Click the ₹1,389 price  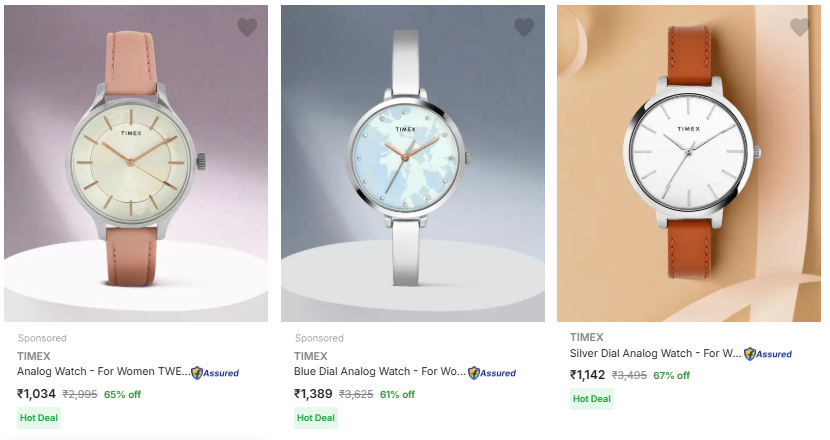(313, 394)
